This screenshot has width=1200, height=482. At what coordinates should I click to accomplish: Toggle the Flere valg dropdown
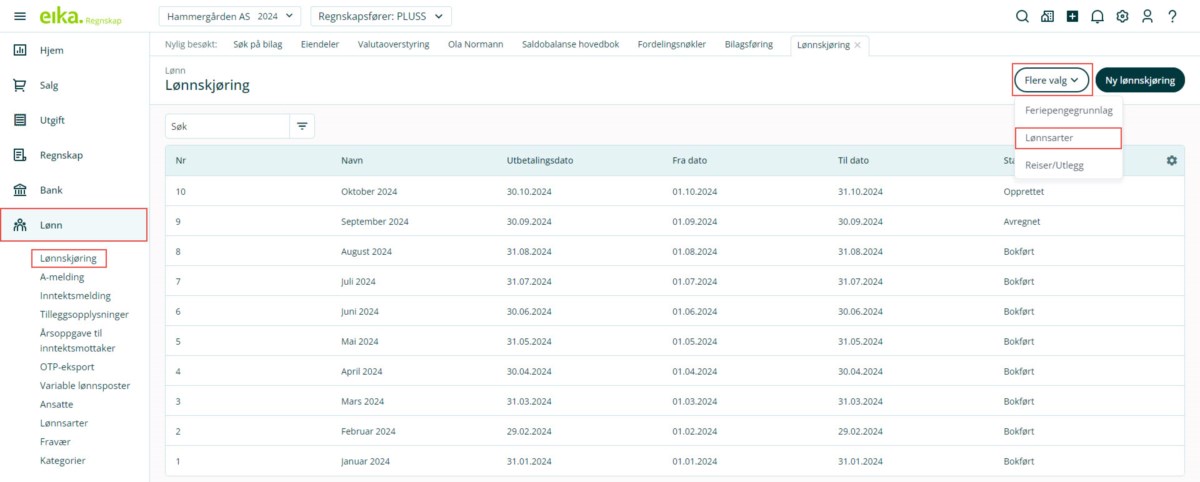(x=1051, y=80)
